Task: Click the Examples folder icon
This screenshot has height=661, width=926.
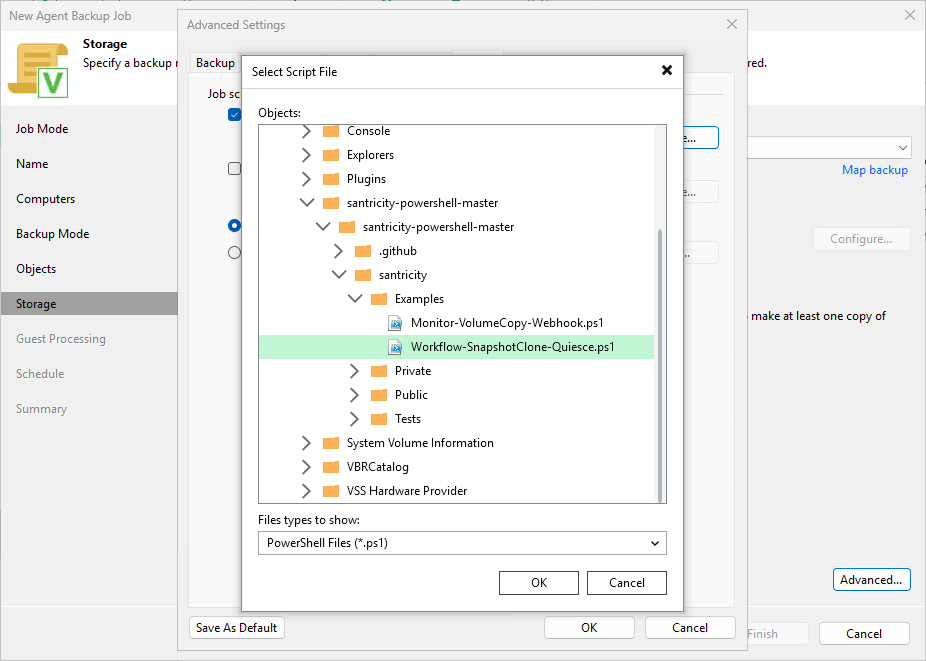Action: coord(379,299)
